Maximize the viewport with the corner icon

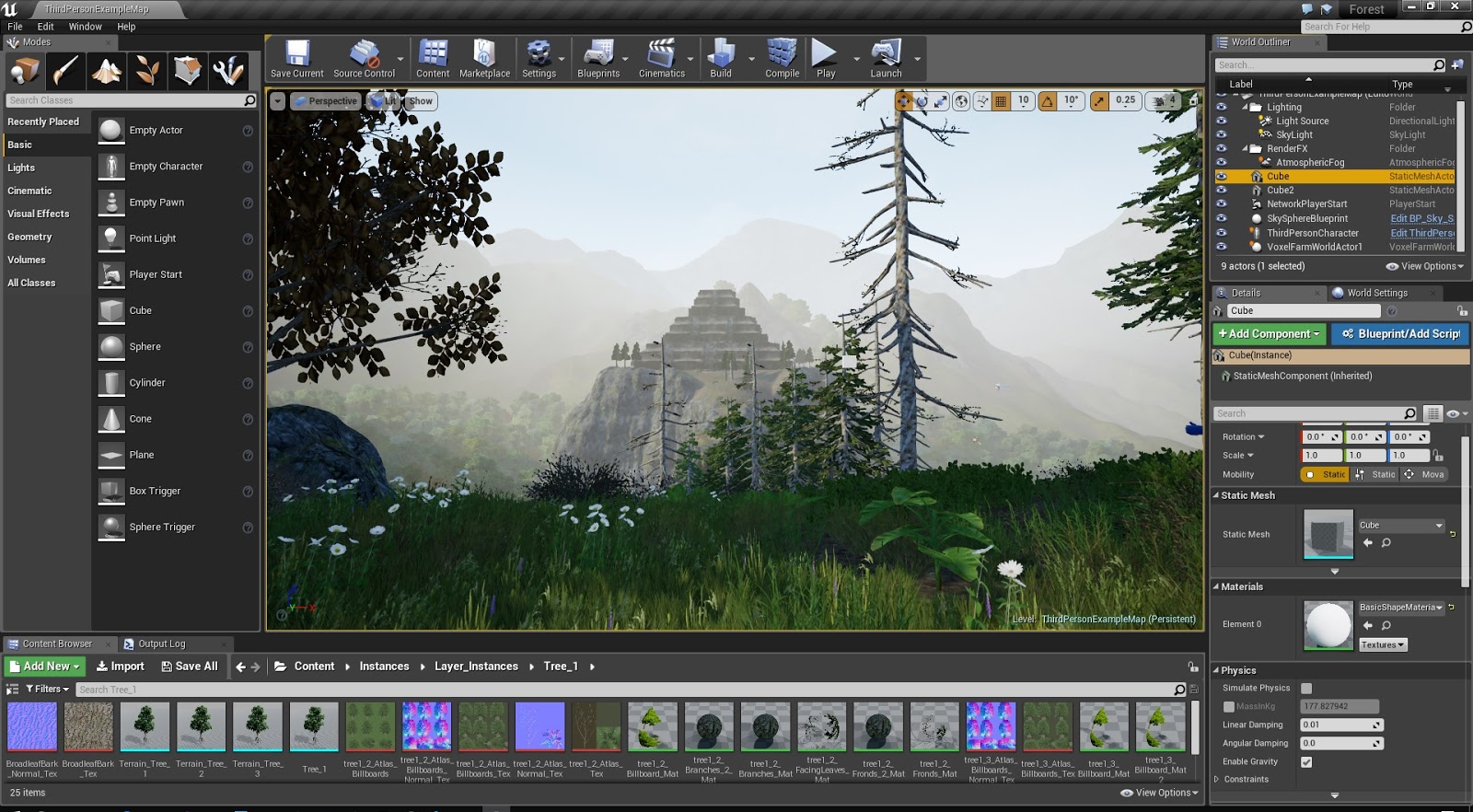[x=1194, y=100]
